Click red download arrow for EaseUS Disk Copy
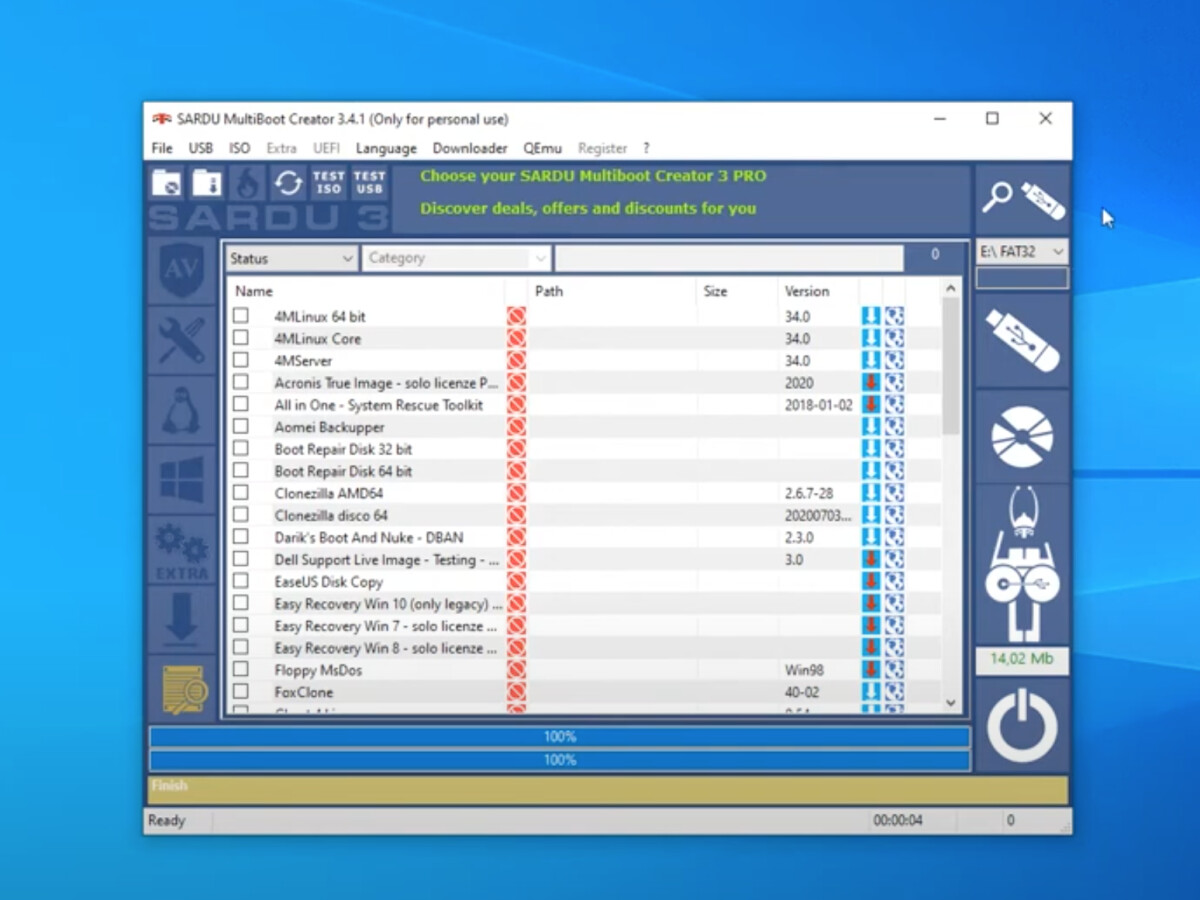This screenshot has height=900, width=1200. 871,581
